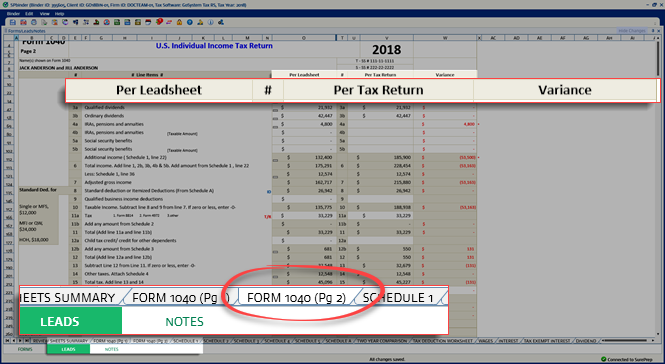Click the orange notepad toolbar icon
This screenshot has height=364, width=665.
click(x=55, y=22)
